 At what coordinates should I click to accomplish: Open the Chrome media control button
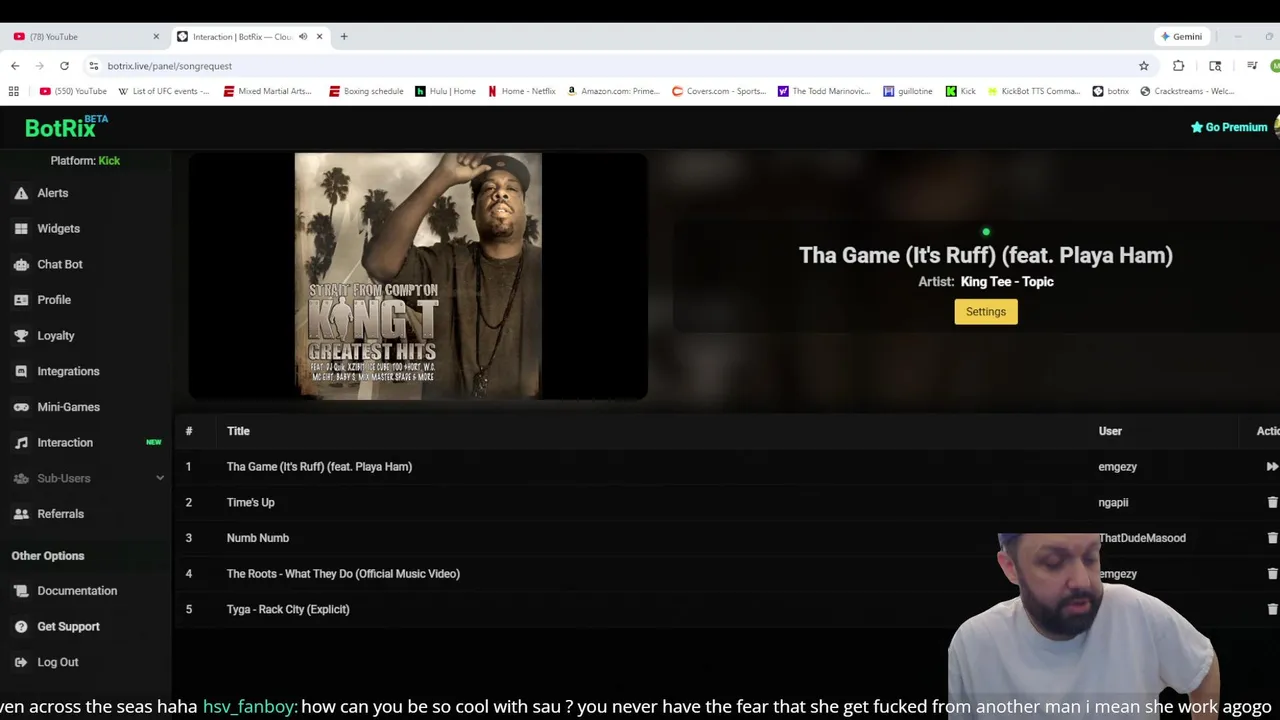click(1252, 66)
